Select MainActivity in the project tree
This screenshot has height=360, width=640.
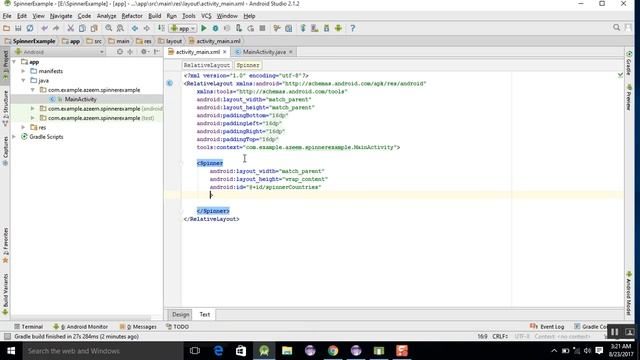tap(80, 99)
